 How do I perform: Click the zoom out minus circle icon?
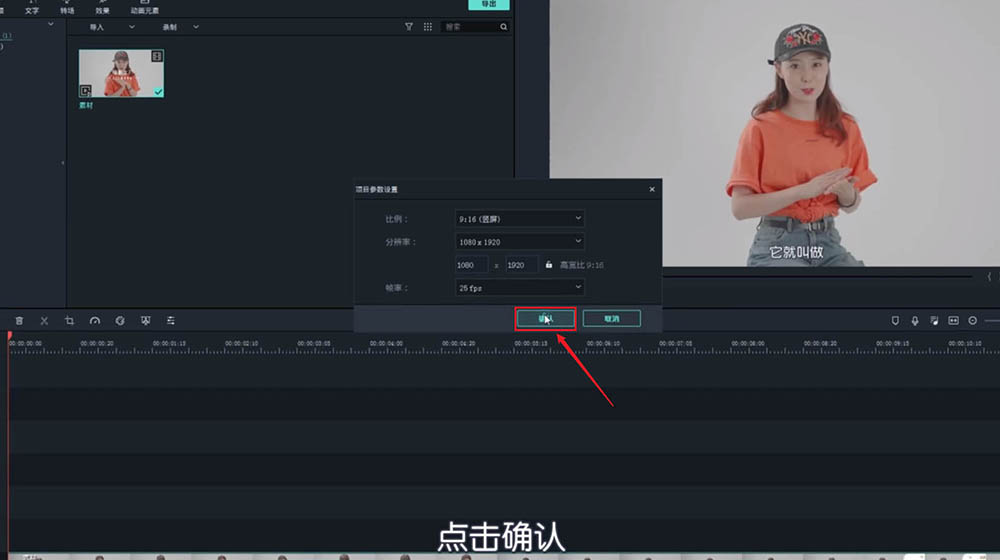pyautogui.click(x=973, y=321)
